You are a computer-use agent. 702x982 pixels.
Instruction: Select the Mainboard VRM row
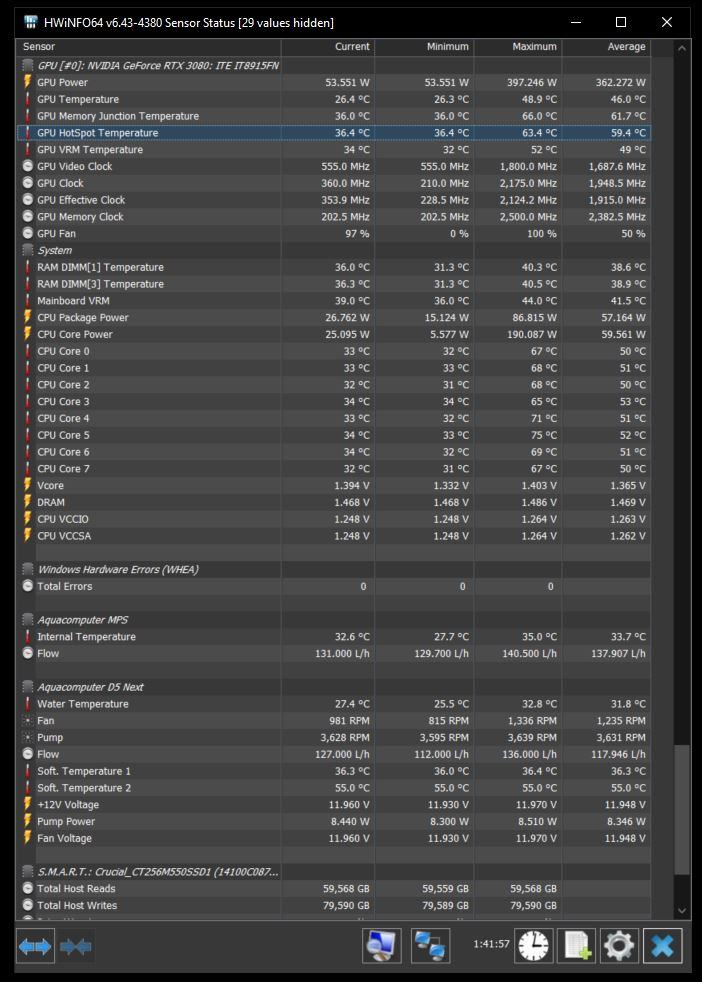point(334,301)
